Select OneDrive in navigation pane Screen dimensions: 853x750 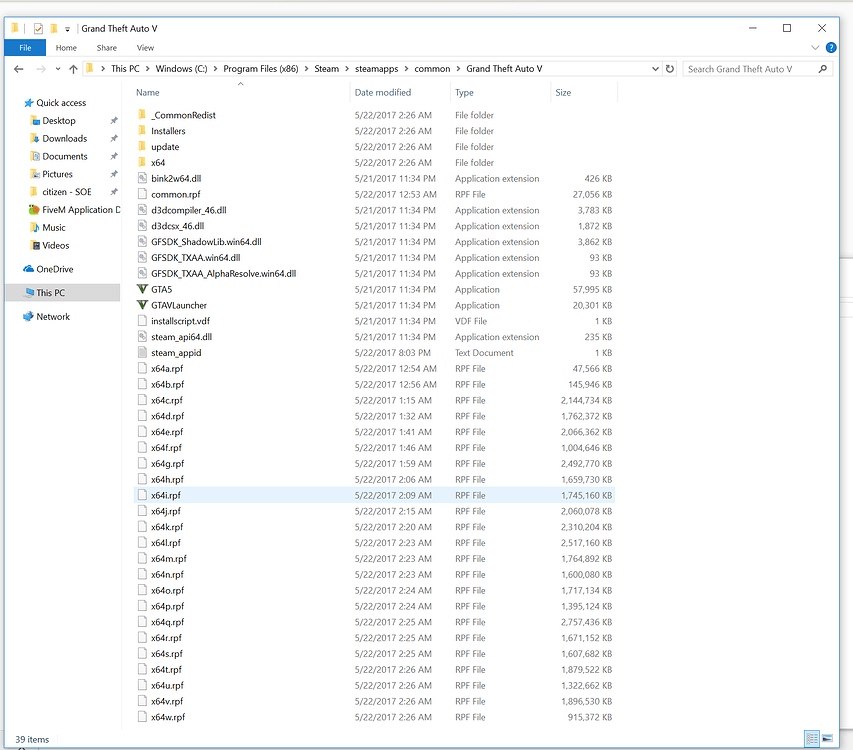pos(54,269)
